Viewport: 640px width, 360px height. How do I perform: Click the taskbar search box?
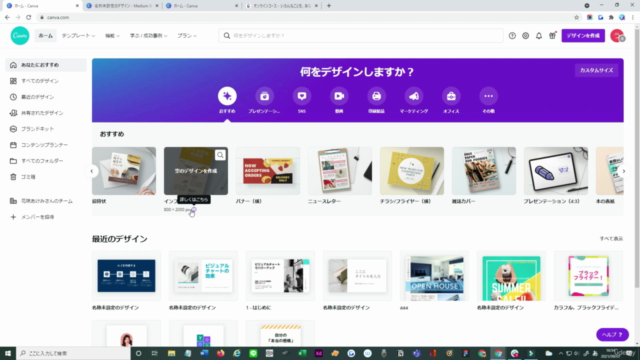click(x=73, y=353)
